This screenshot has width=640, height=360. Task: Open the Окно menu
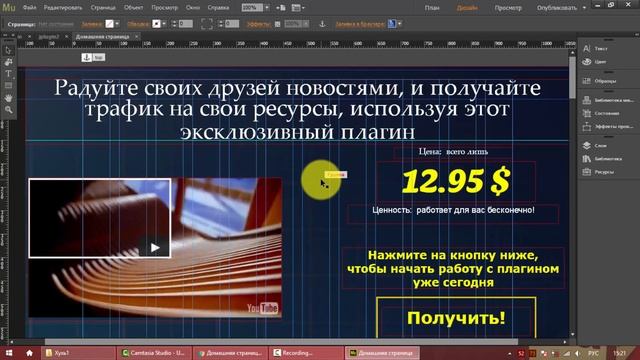(x=193, y=8)
